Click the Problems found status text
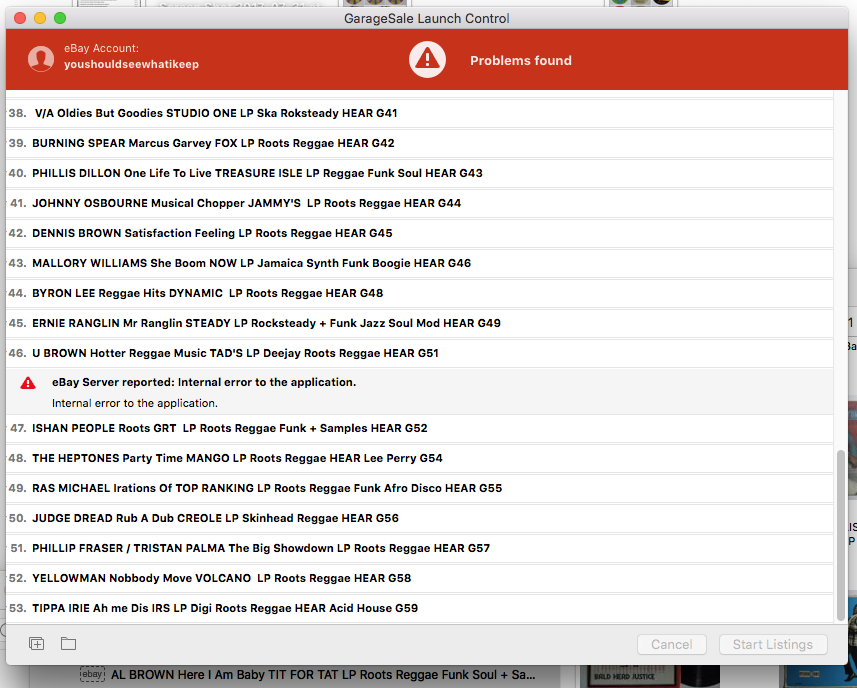The image size is (857, 688). (x=521, y=61)
